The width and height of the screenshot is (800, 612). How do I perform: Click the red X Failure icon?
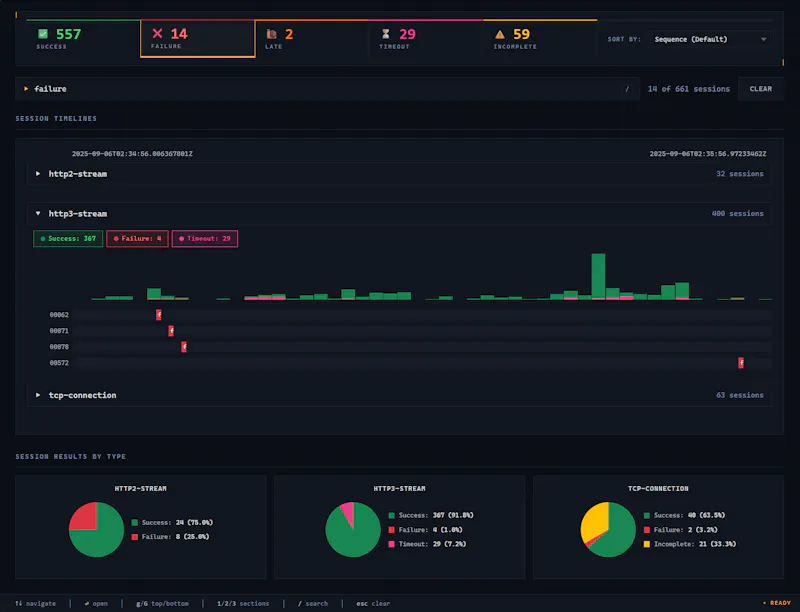pyautogui.click(x=157, y=34)
